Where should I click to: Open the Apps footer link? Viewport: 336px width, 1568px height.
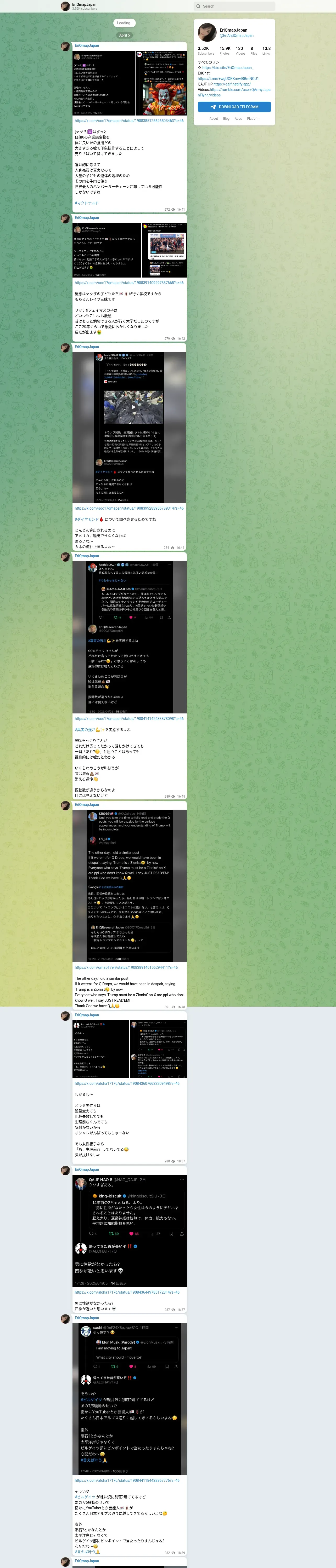coord(238,119)
